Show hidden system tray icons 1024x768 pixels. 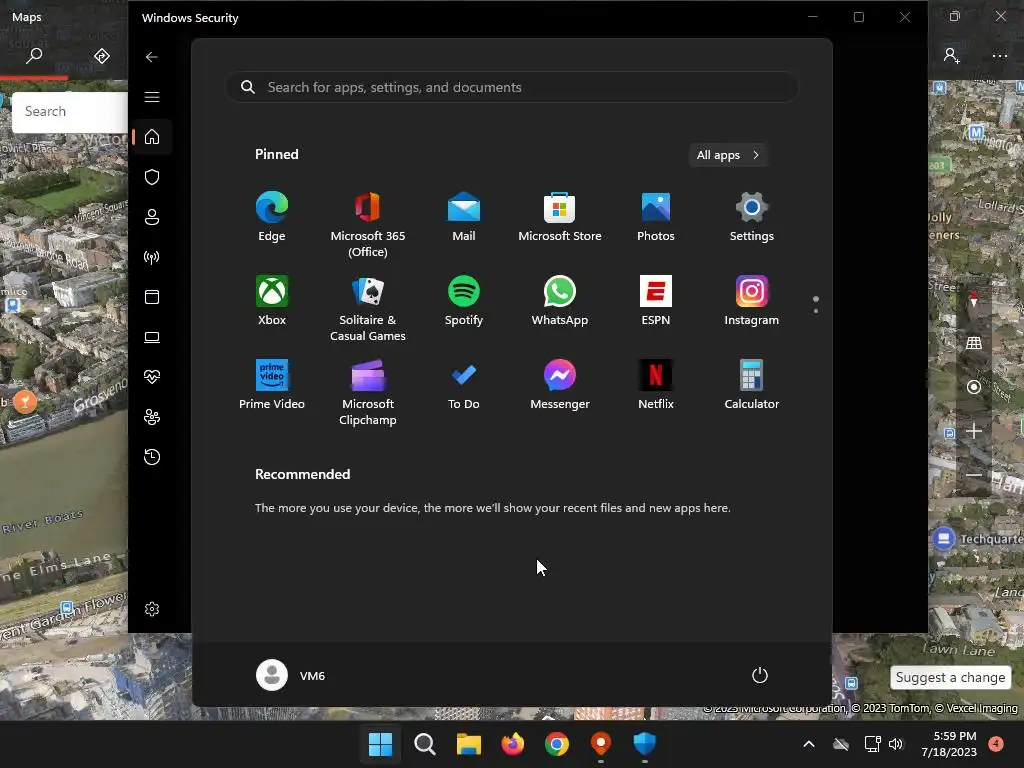pyautogui.click(x=808, y=744)
